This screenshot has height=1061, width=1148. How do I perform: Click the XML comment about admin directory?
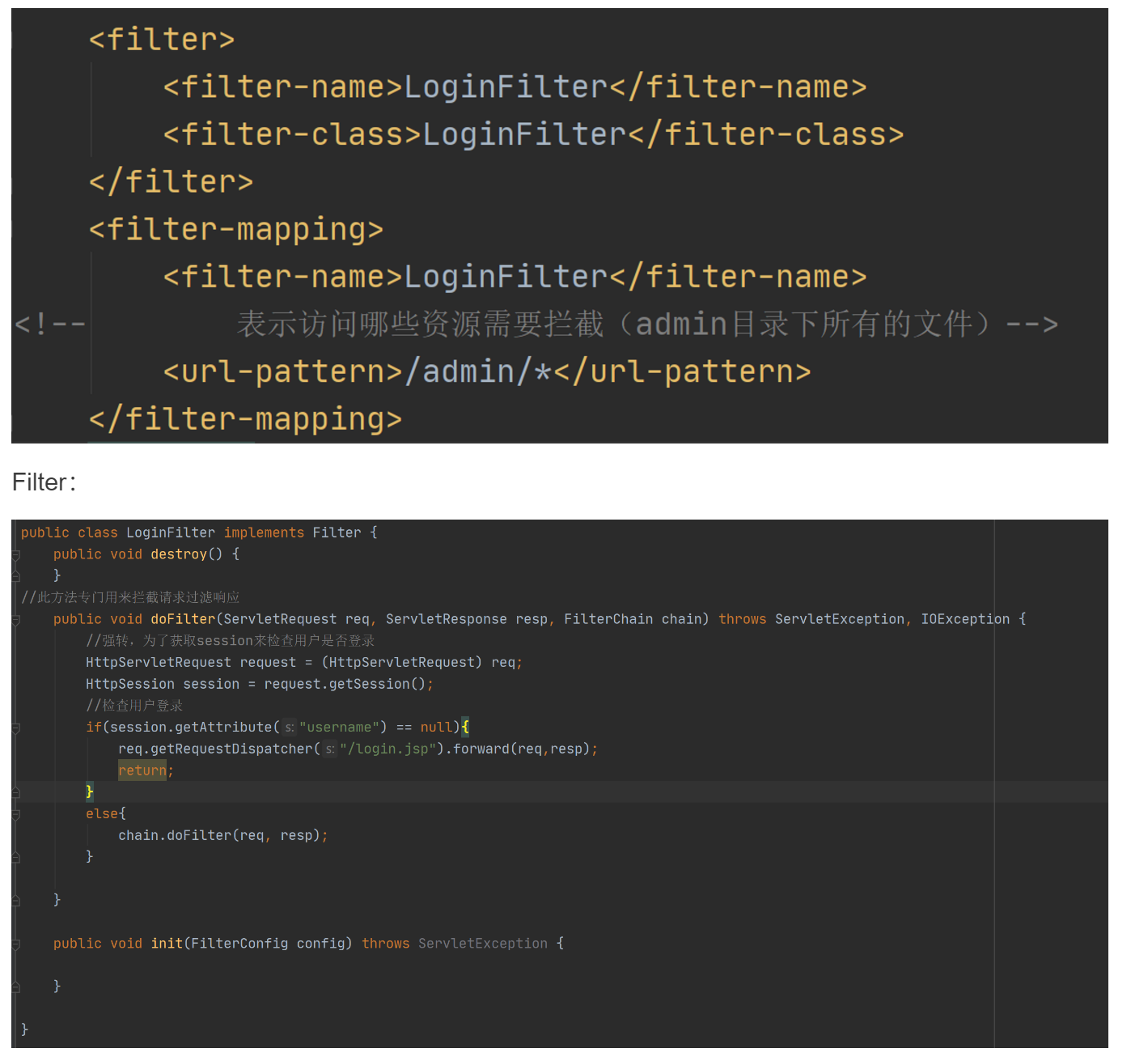[613, 325]
